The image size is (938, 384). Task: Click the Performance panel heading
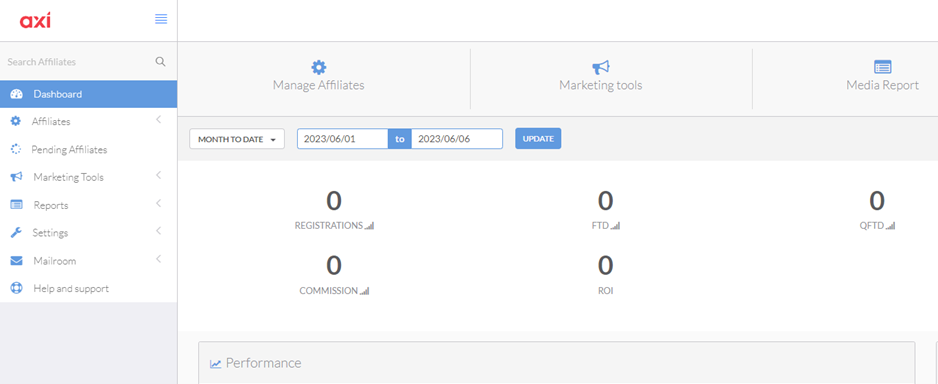pos(263,363)
